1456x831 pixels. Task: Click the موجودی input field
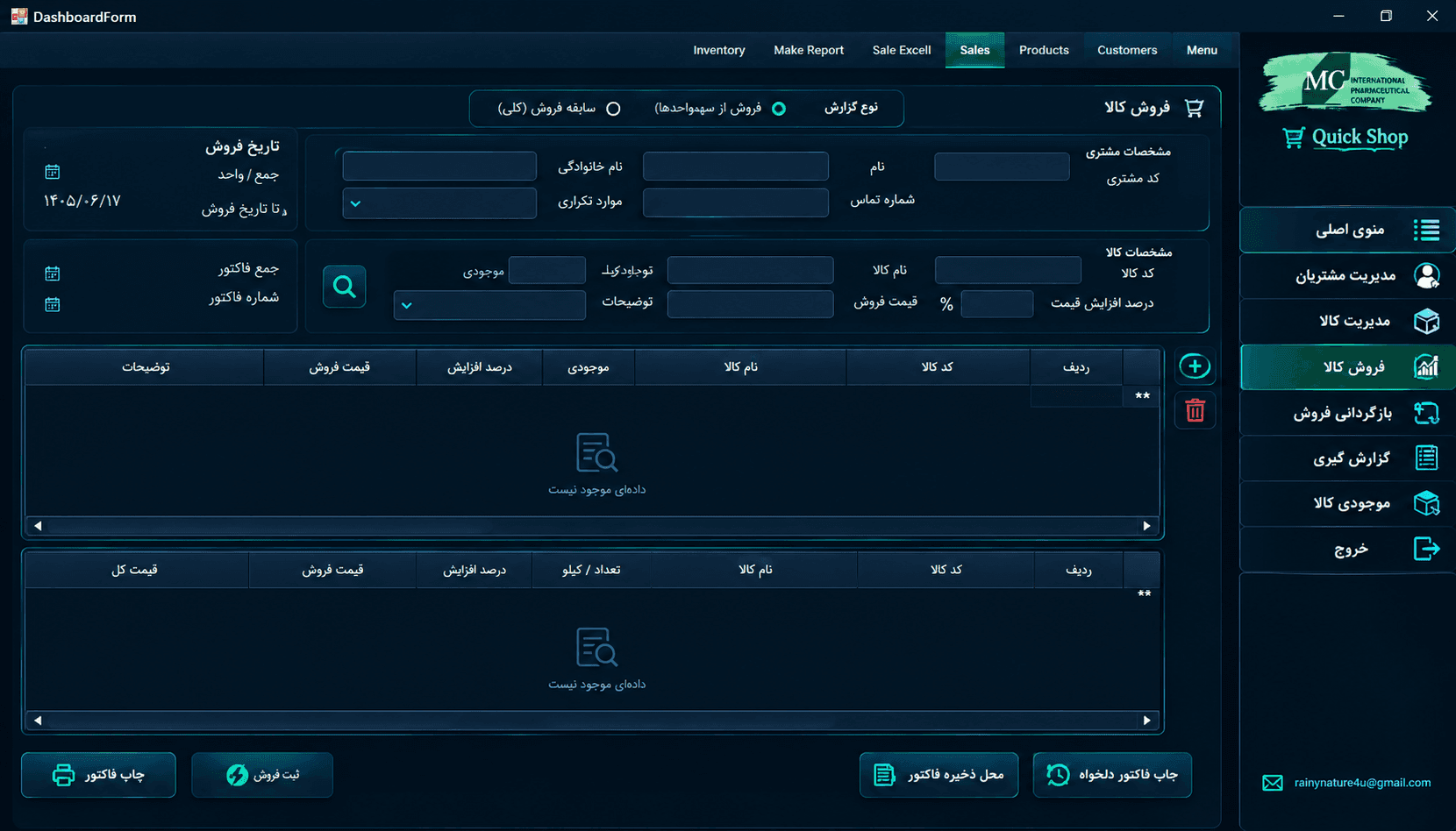[547, 270]
